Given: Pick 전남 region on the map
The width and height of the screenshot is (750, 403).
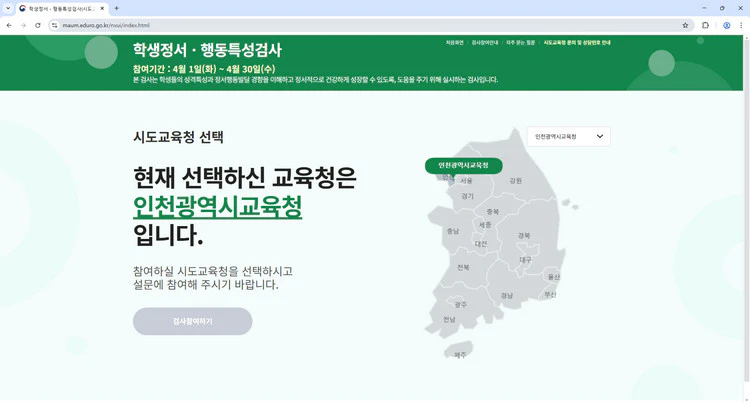Looking at the screenshot, I should point(449,320).
